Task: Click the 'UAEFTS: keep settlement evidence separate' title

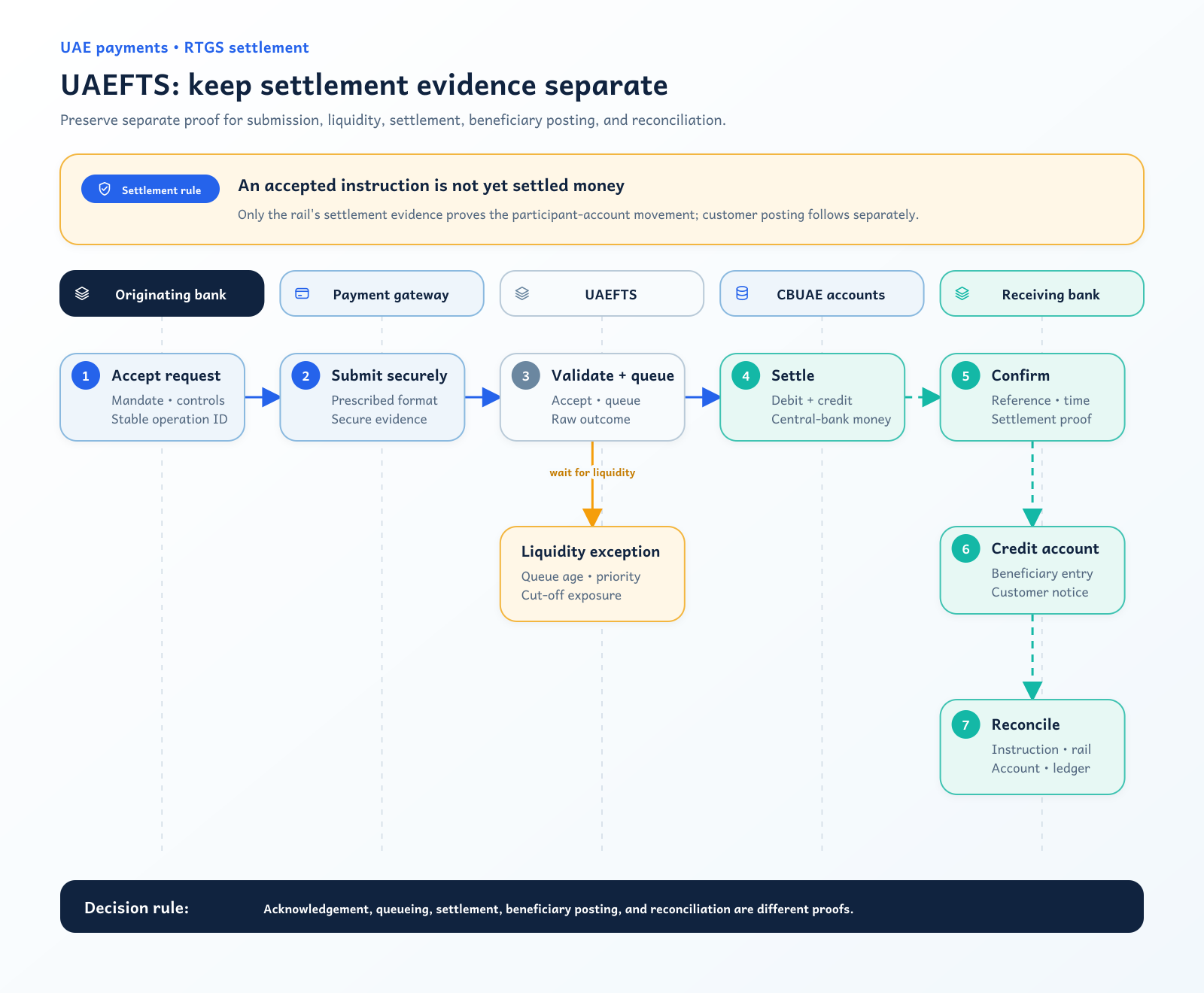Action: (364, 85)
